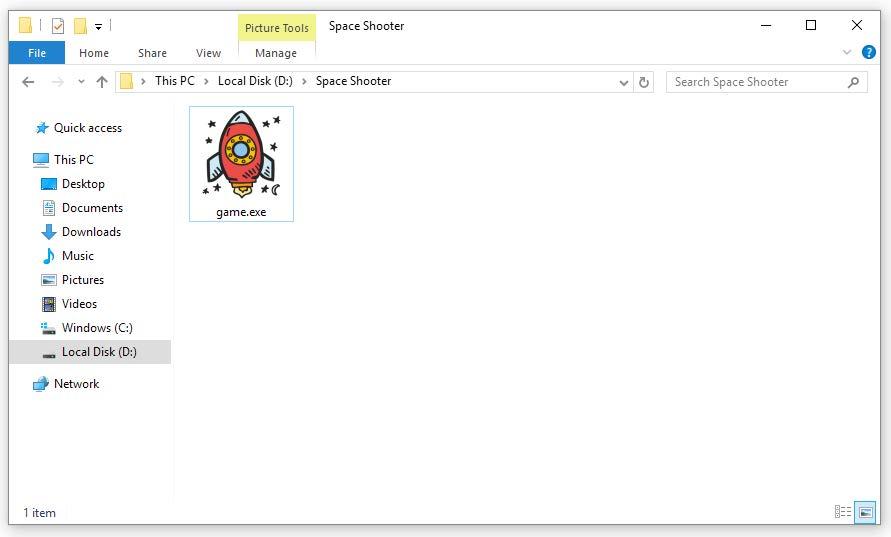
Task: Click the folder icon in title bar
Action: point(26,26)
